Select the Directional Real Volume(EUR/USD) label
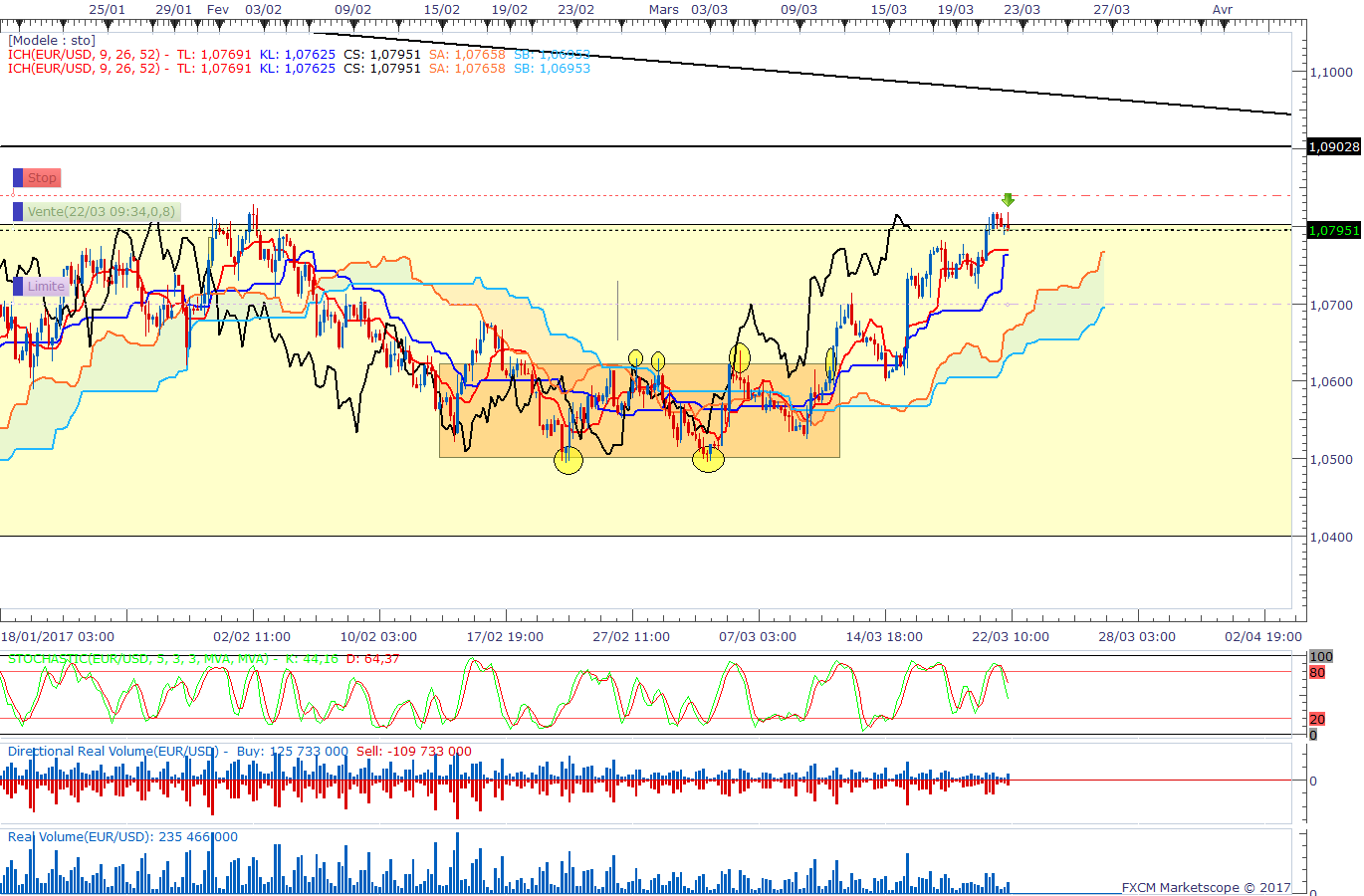 [x=113, y=752]
